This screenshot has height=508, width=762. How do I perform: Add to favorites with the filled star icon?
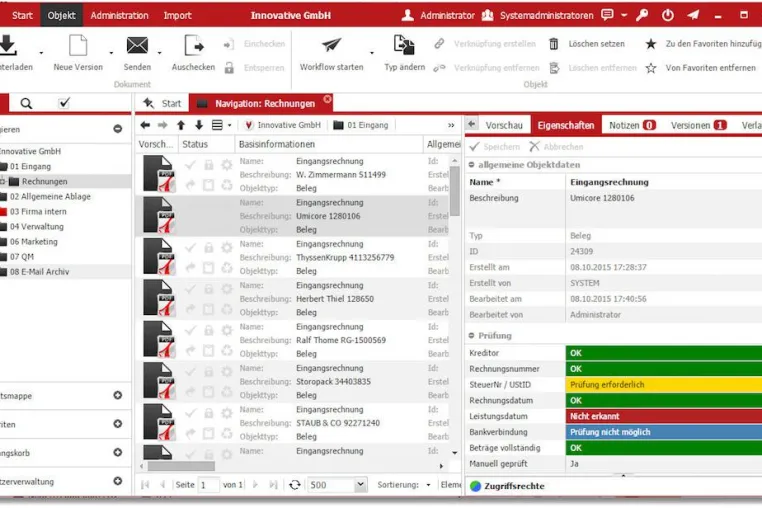[x=651, y=44]
